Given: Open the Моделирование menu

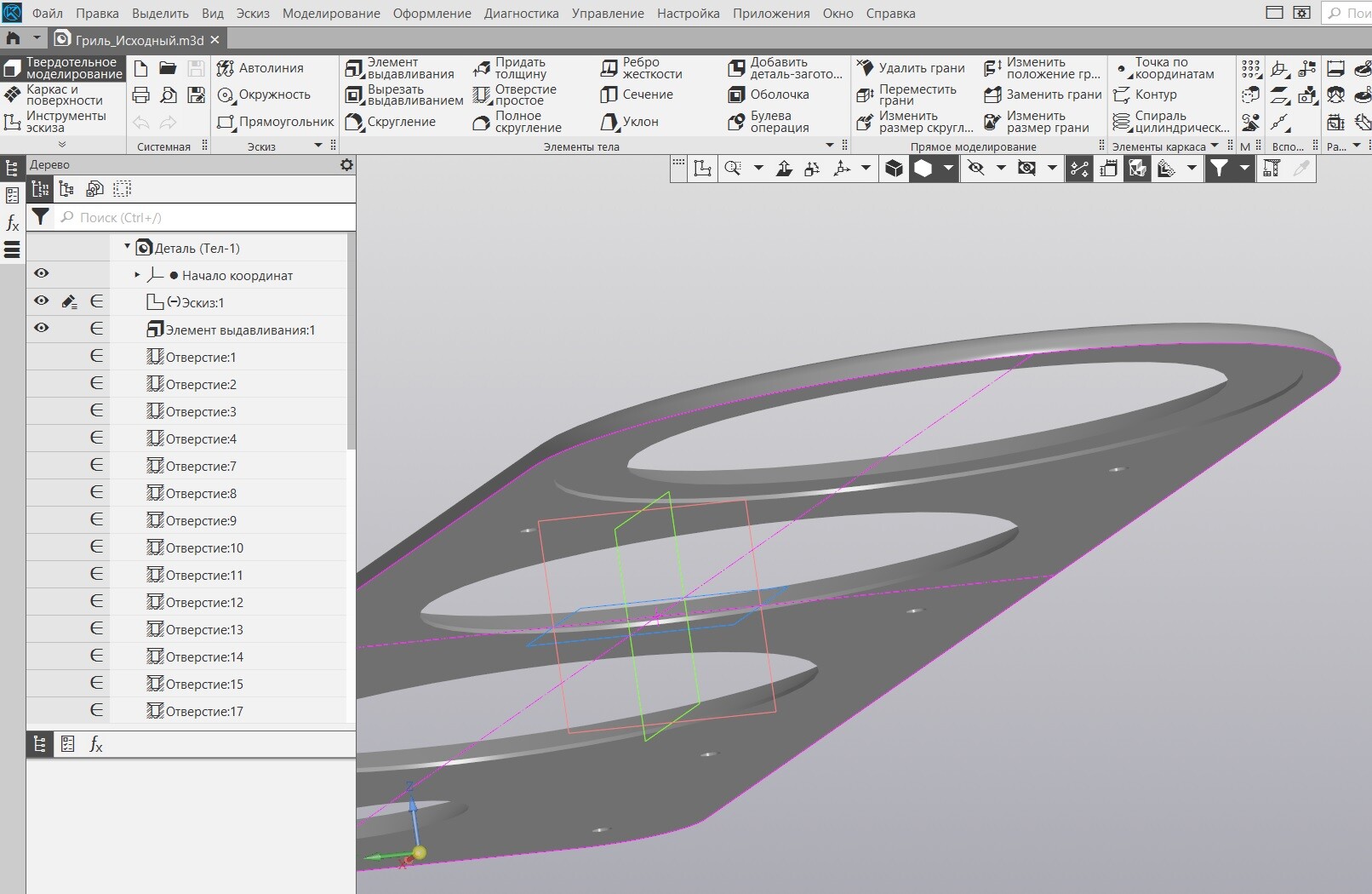Looking at the screenshot, I should tap(331, 14).
